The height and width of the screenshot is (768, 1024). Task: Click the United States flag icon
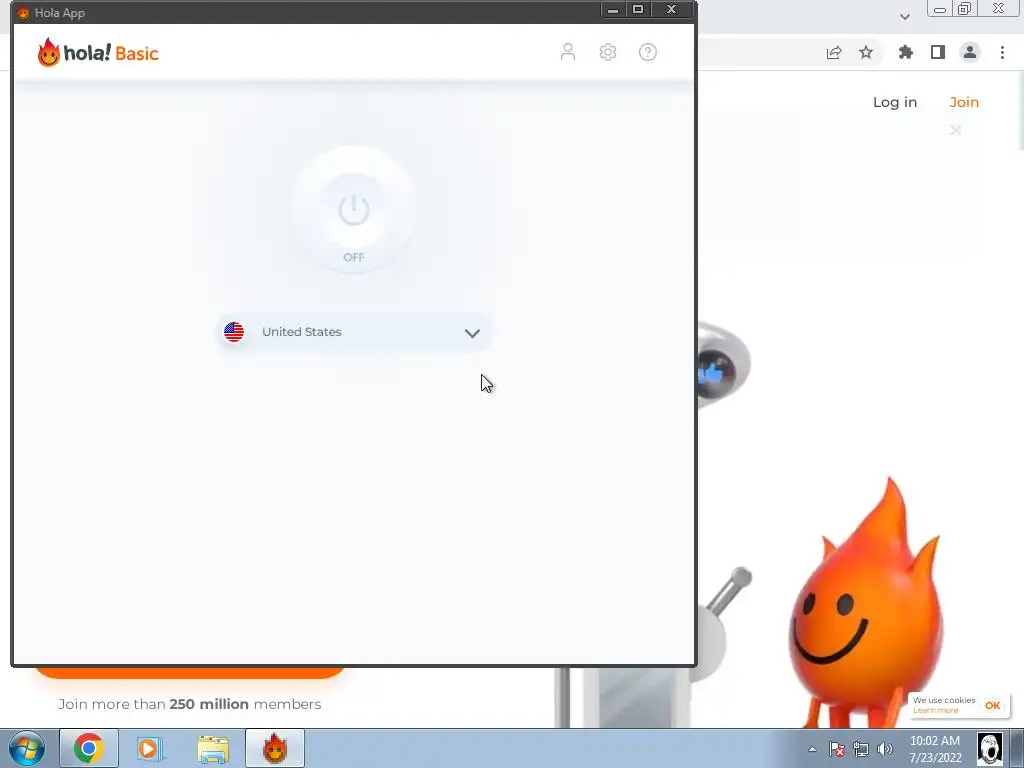234,332
